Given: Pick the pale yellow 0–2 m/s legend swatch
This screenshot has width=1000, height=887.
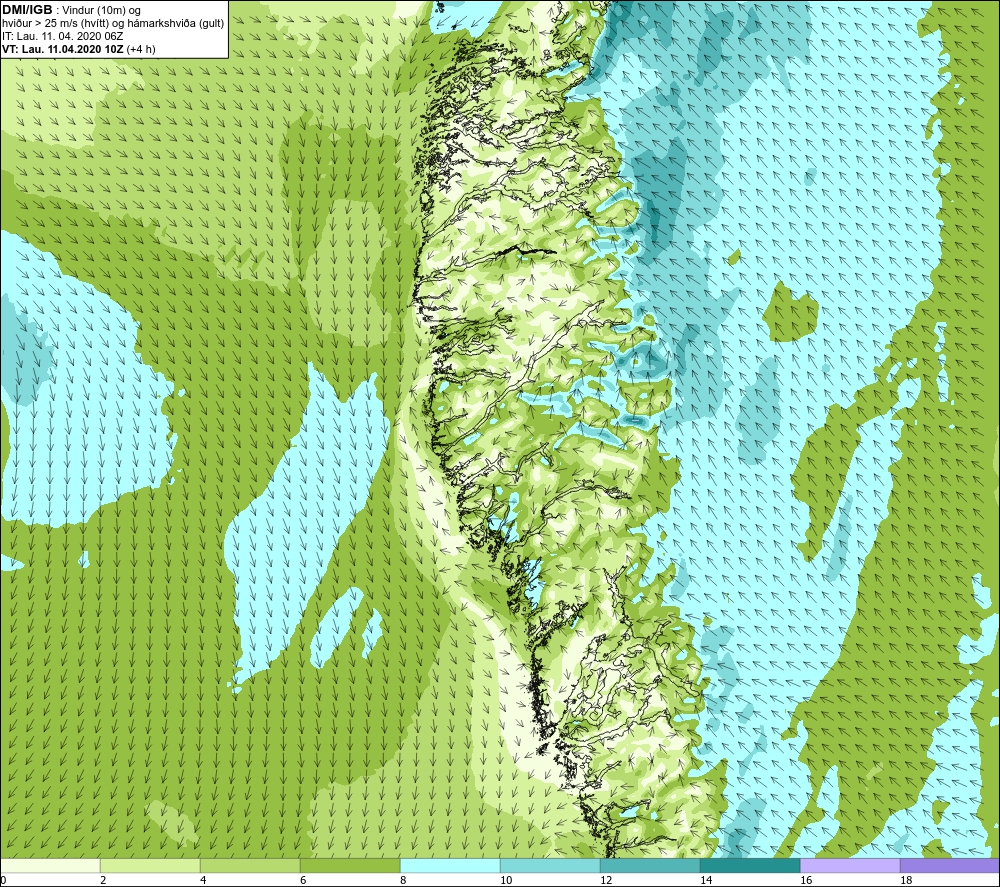Looking at the screenshot, I should pos(50,865).
